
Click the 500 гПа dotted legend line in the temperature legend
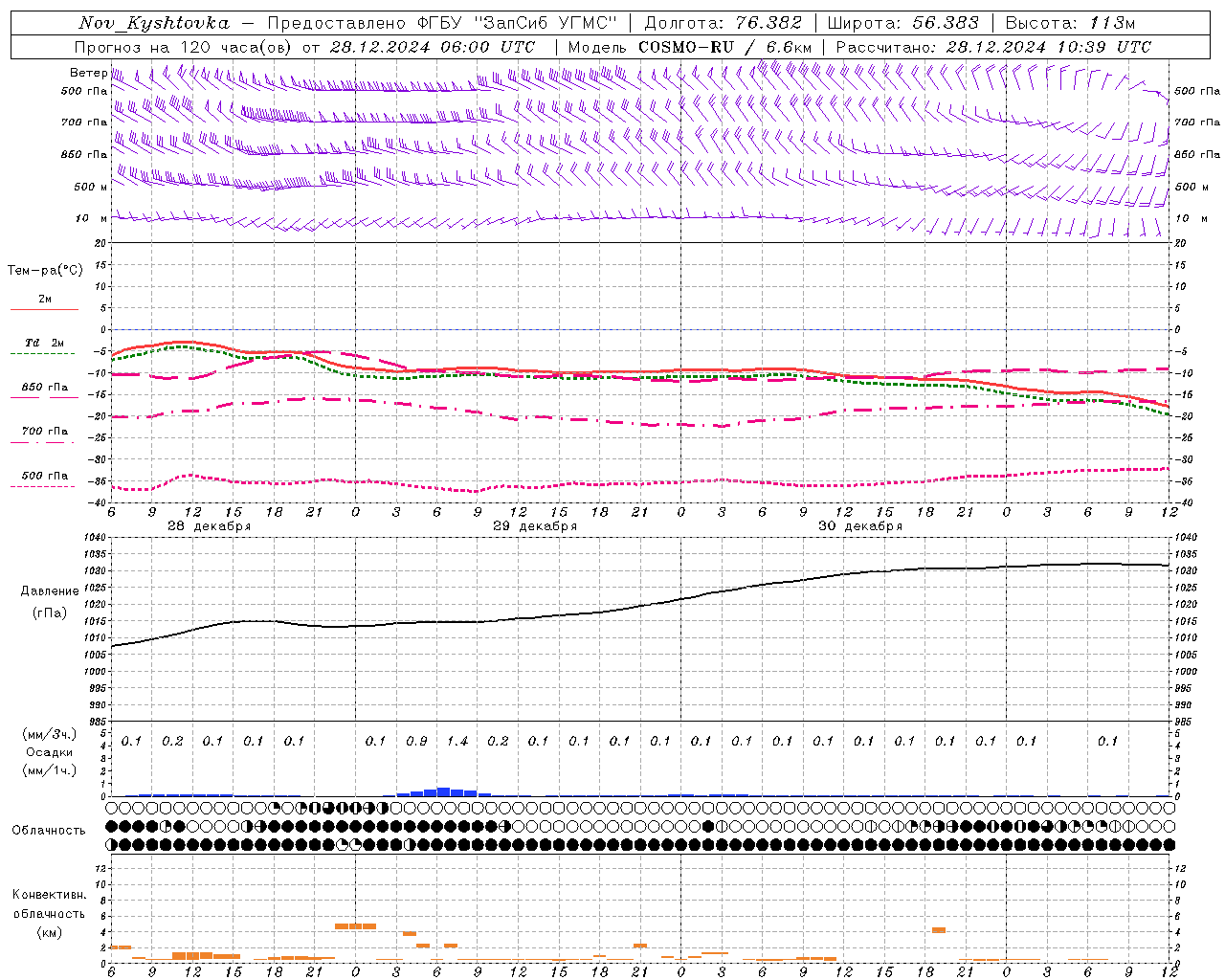[x=42, y=487]
